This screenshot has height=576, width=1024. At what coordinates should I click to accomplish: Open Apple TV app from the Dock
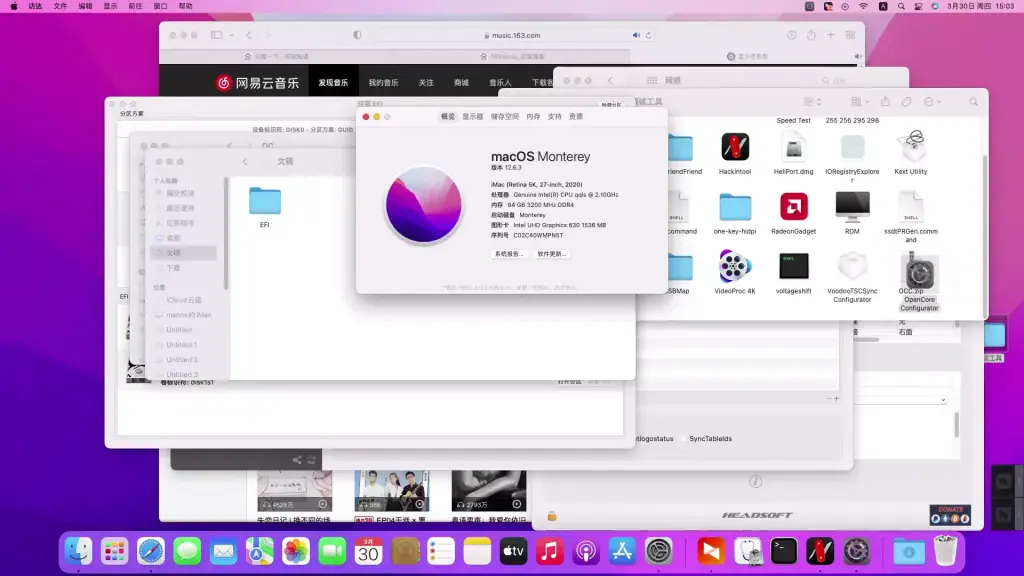(x=513, y=551)
